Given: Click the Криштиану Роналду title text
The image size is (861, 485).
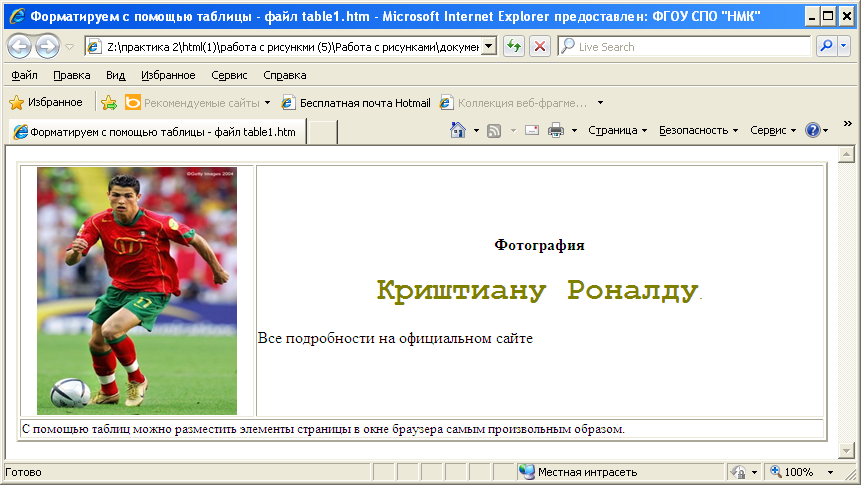Looking at the screenshot, I should coord(537,290).
